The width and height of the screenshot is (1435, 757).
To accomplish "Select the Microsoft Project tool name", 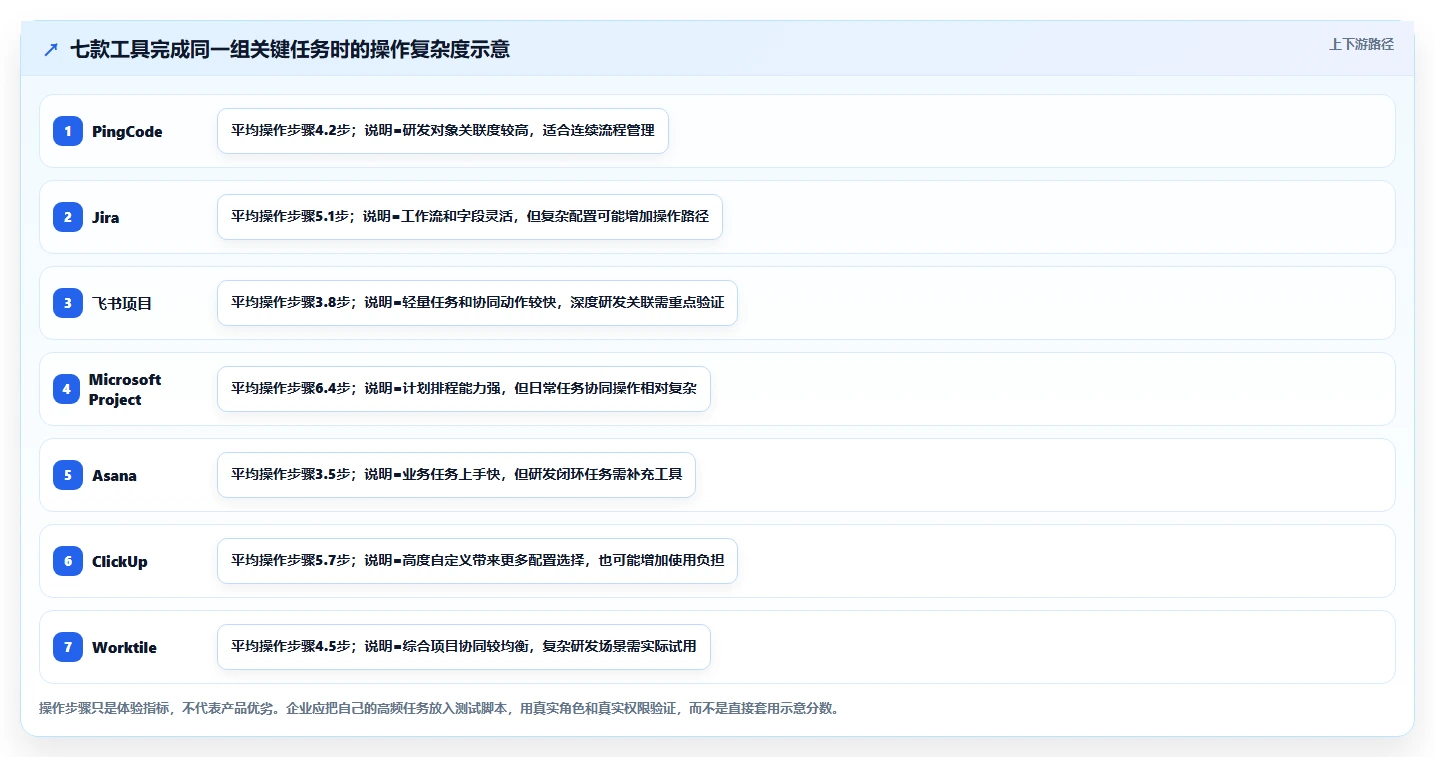I will tap(125, 389).
